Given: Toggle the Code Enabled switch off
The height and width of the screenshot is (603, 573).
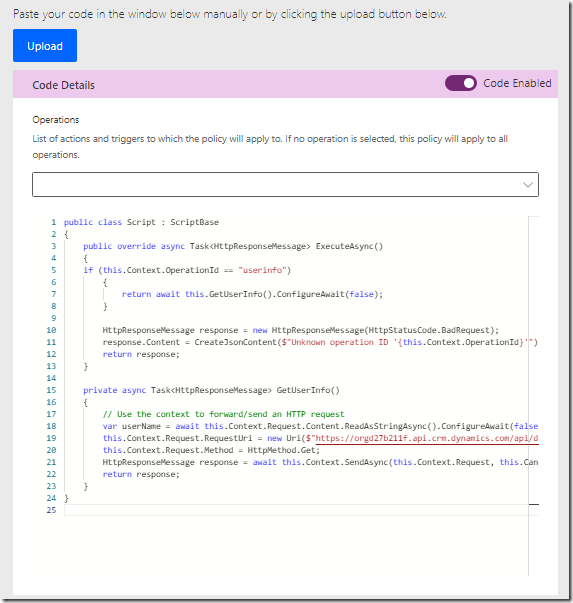Looking at the screenshot, I should click(x=460, y=83).
